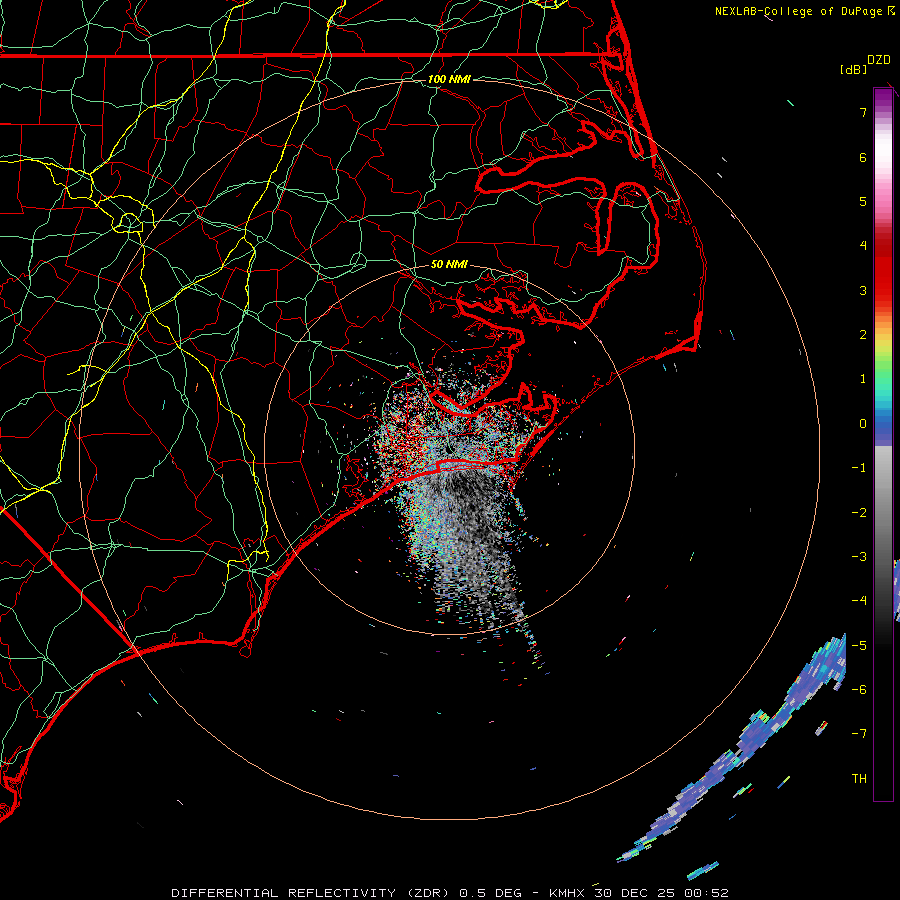Click the -1 value on the scale

[x=859, y=468]
